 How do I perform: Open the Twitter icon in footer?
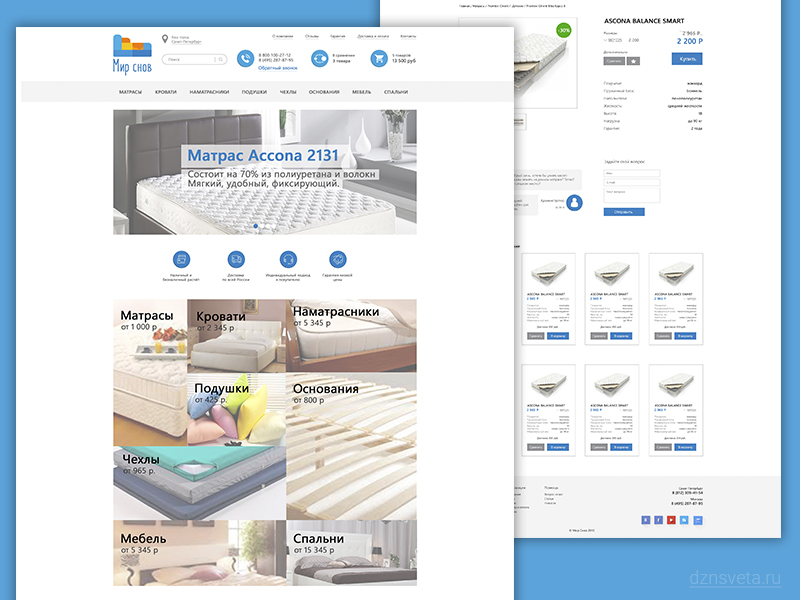(684, 520)
